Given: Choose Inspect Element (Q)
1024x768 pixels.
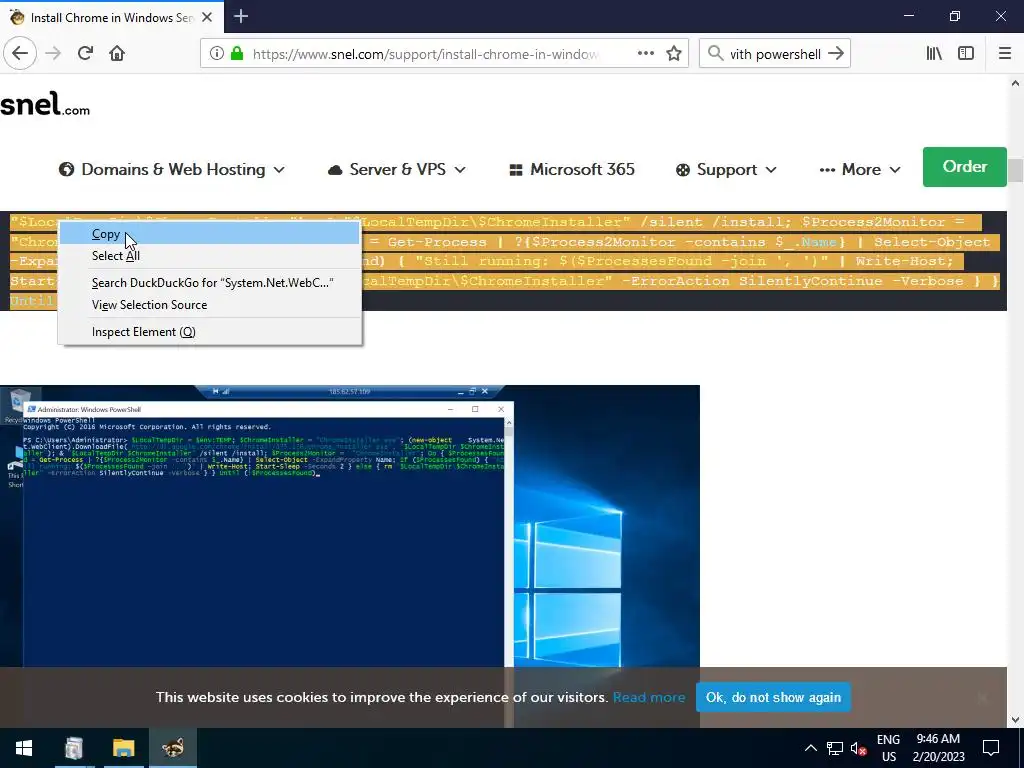Looking at the screenshot, I should tap(210, 332).
